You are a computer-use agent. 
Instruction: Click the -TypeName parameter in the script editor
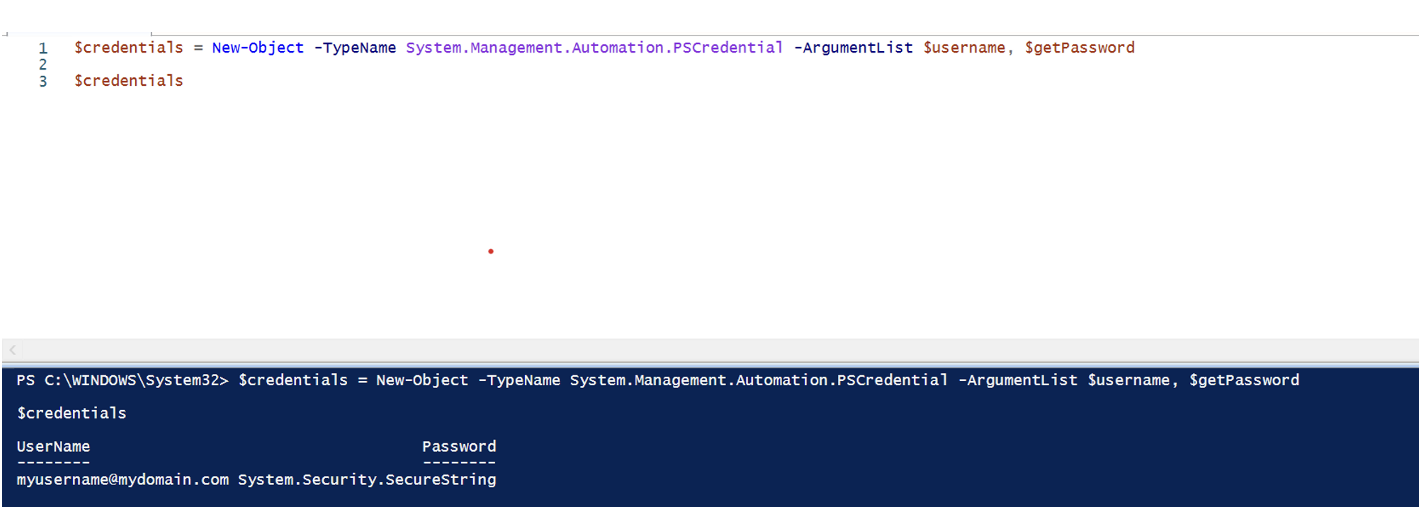coord(355,48)
